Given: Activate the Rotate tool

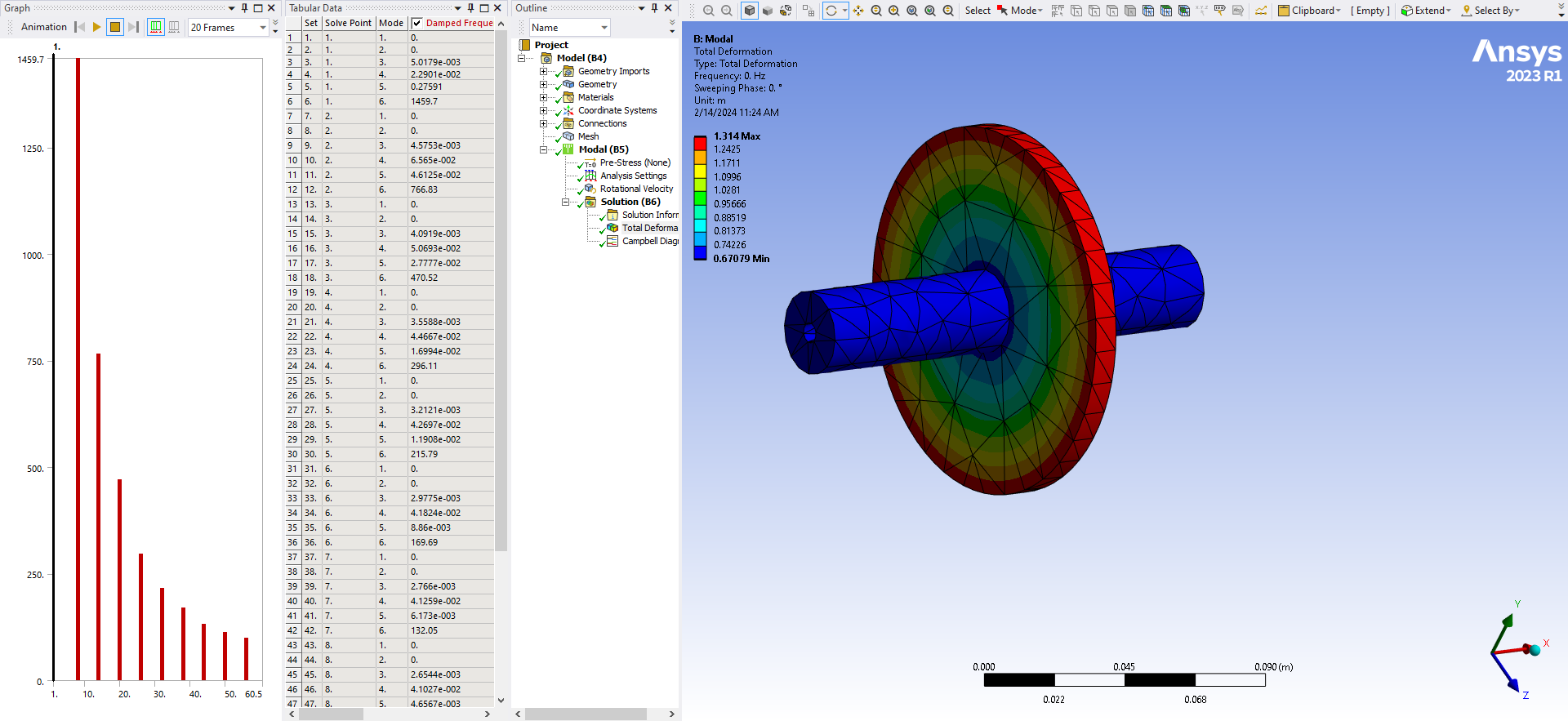Looking at the screenshot, I should [x=831, y=11].
